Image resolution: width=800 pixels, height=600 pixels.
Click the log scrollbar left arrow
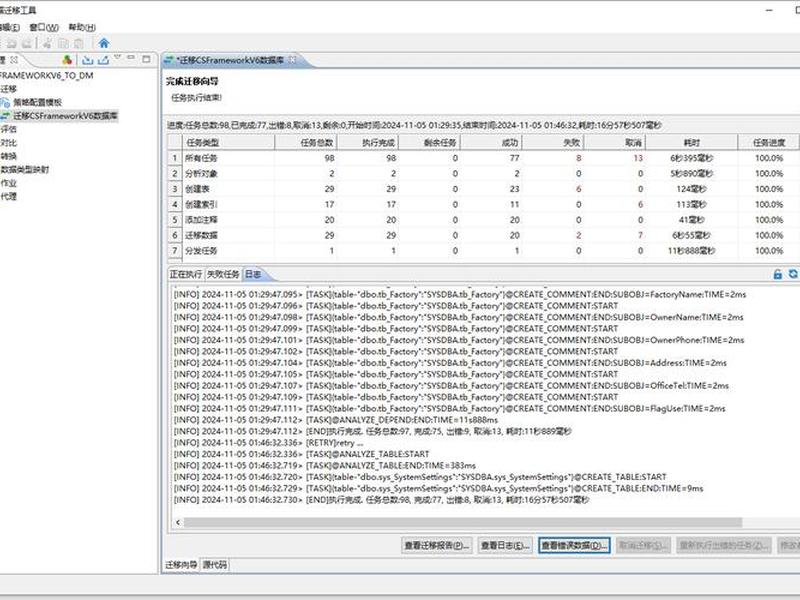coord(178,522)
